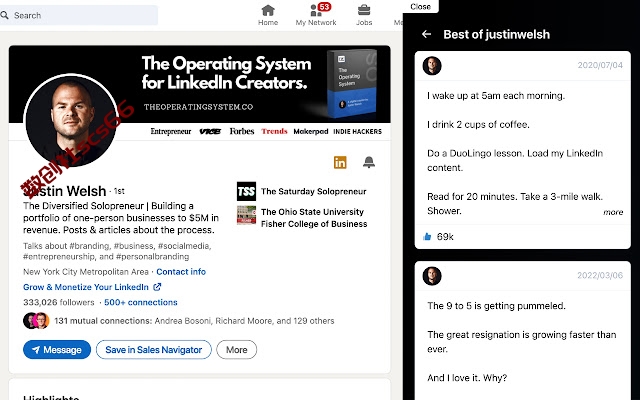The height and width of the screenshot is (400, 640).
Task: Click 'New York City Metropolitan Area' text
Action: click(x=86, y=272)
